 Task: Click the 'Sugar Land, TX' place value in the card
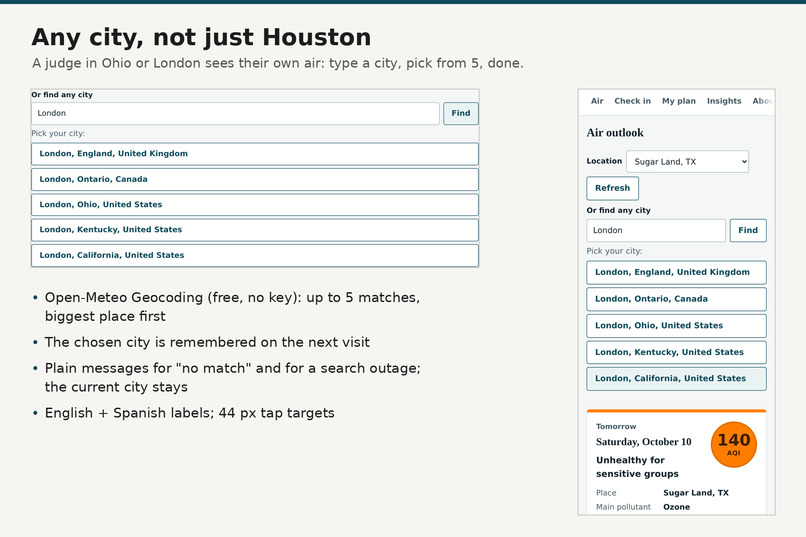coord(696,492)
